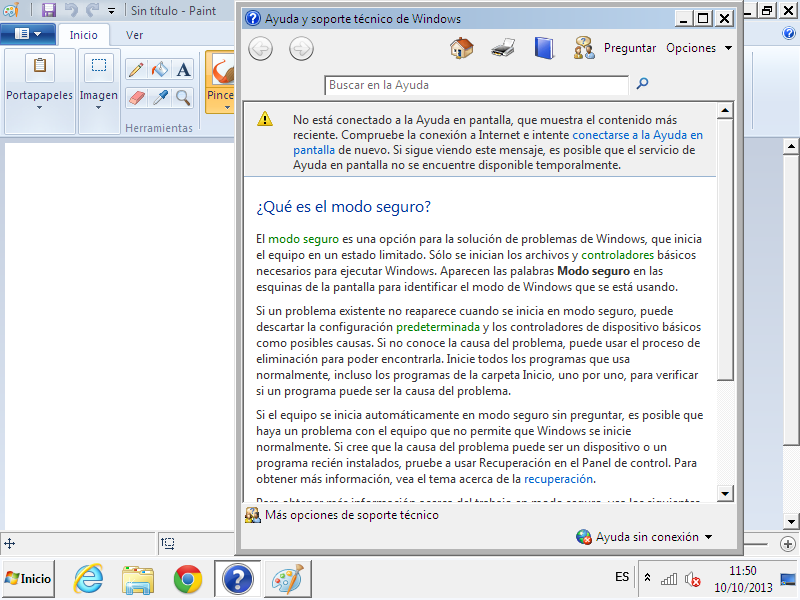Click the Buscar en la Ayuda field
The width and height of the screenshot is (800, 600).
[477, 85]
